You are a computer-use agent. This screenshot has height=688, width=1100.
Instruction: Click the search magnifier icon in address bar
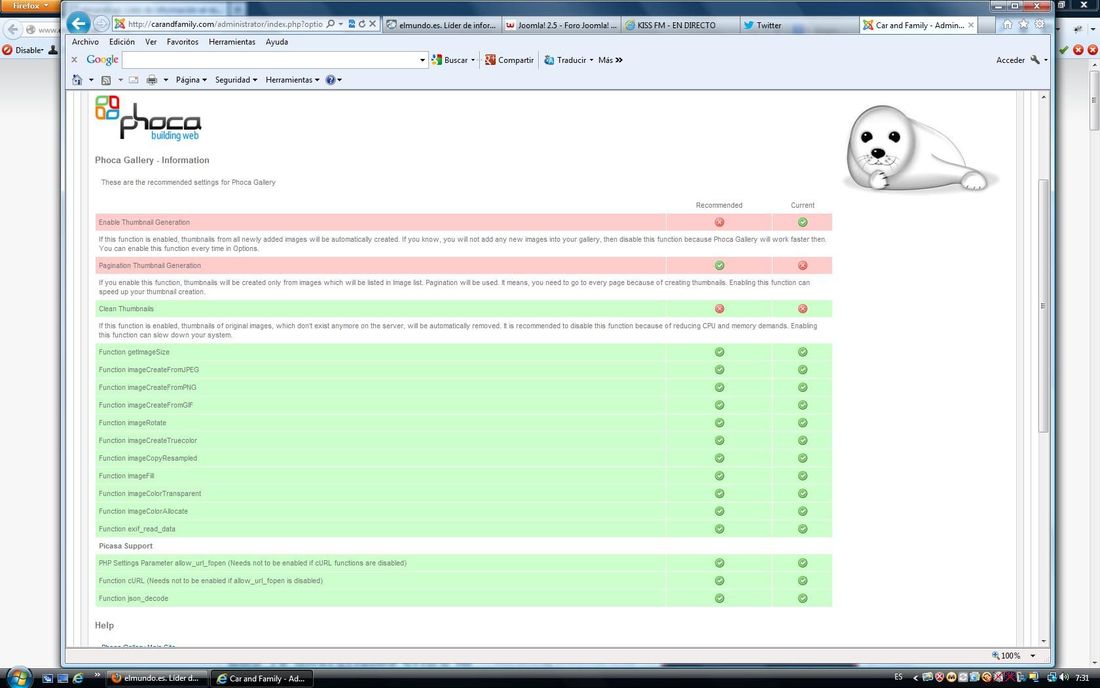[x=330, y=24]
